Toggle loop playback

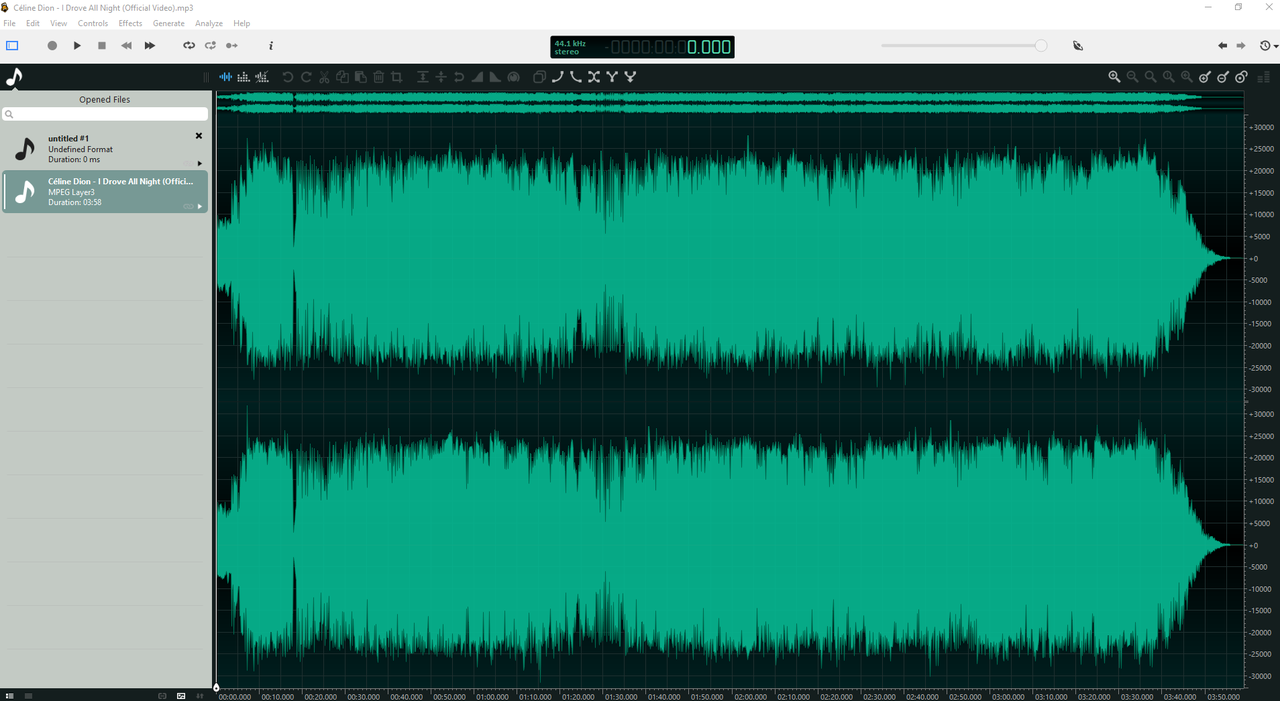coord(189,45)
